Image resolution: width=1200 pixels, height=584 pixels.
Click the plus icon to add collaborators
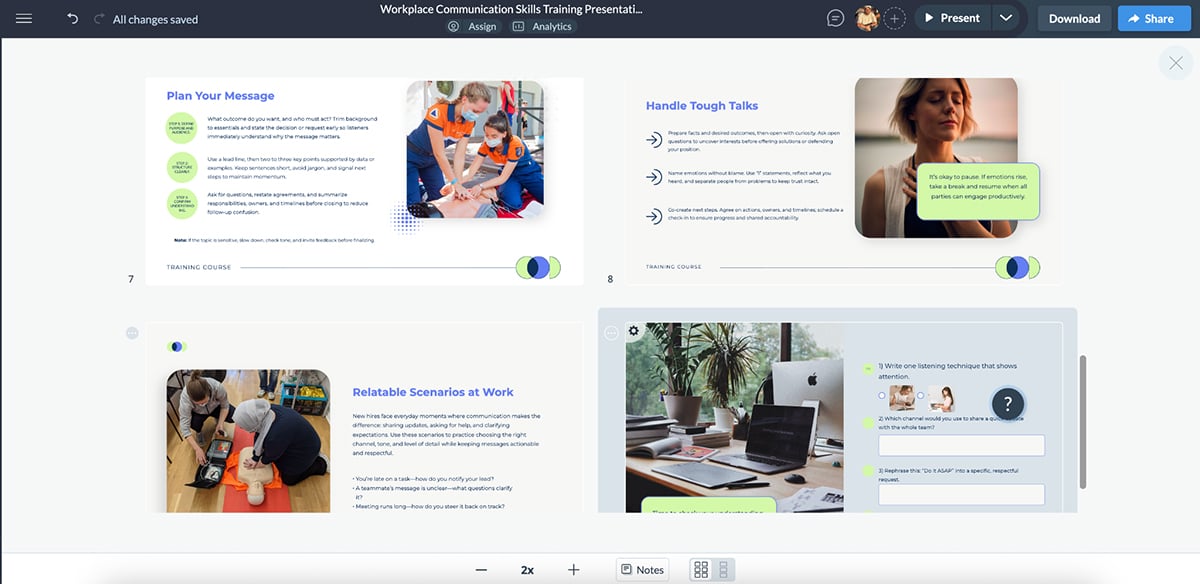pos(893,17)
